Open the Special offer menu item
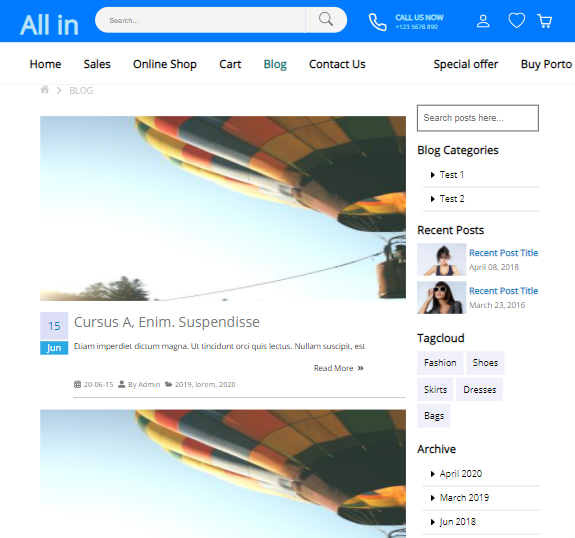 click(466, 64)
